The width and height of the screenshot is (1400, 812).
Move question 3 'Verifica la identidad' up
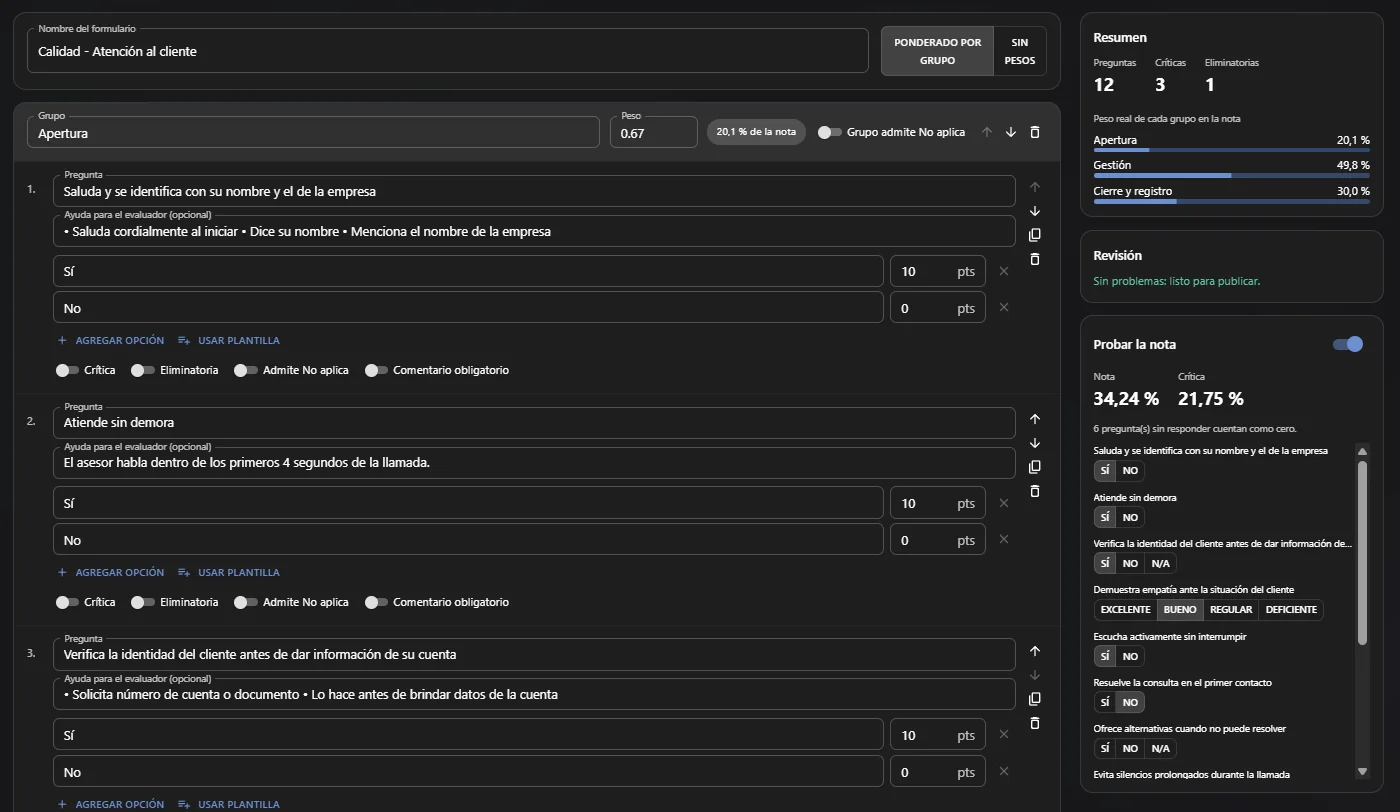pyautogui.click(x=1035, y=651)
